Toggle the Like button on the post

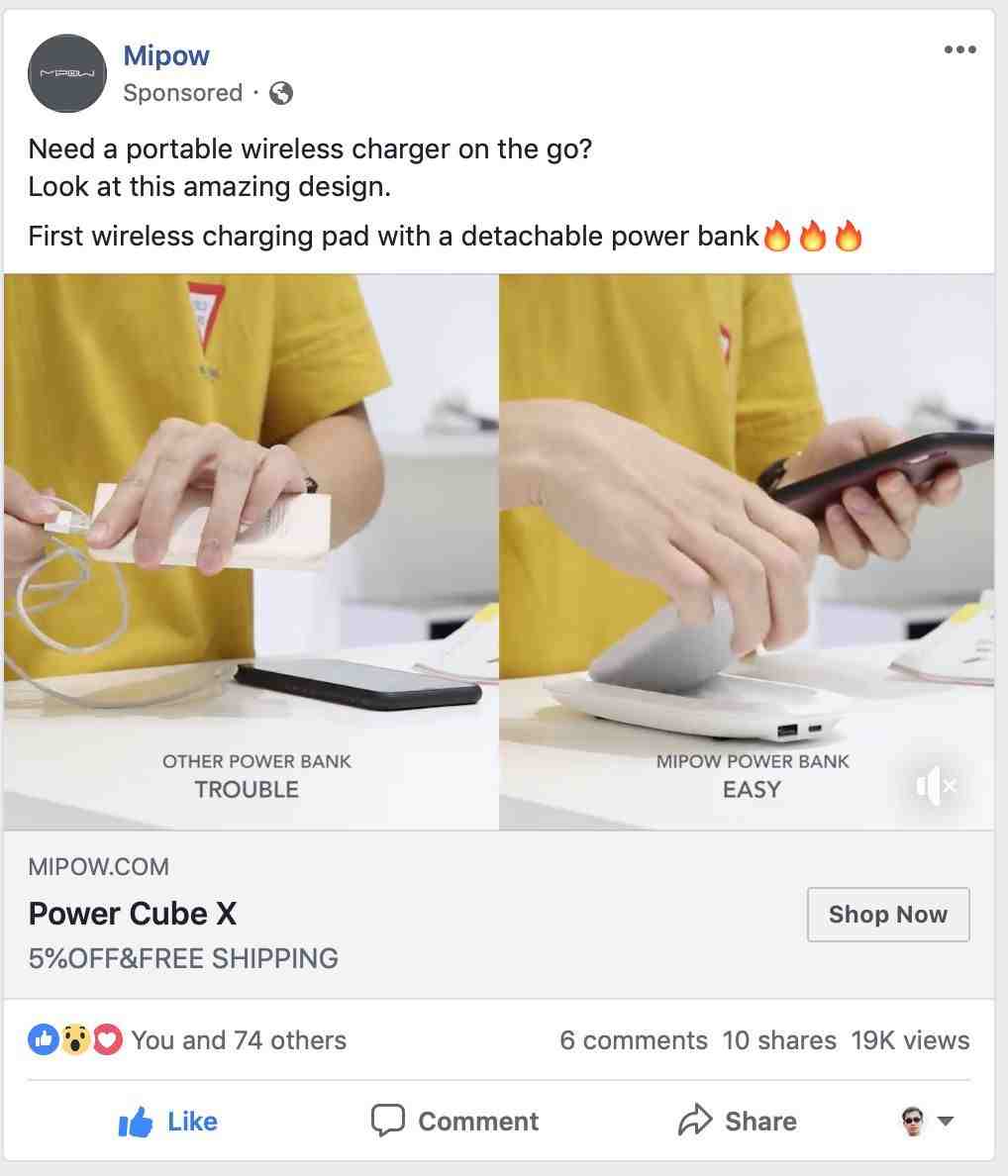coord(168,1122)
